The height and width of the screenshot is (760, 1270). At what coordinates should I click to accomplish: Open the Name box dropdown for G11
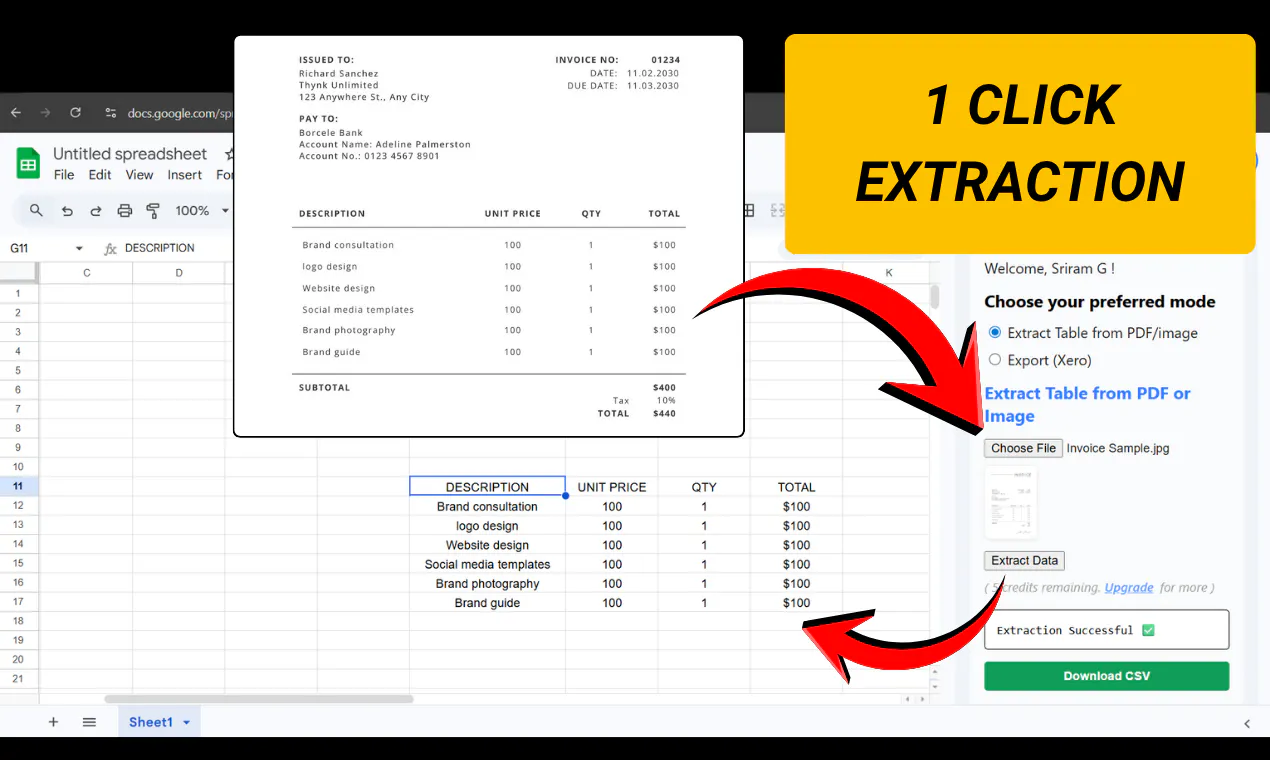(79, 248)
